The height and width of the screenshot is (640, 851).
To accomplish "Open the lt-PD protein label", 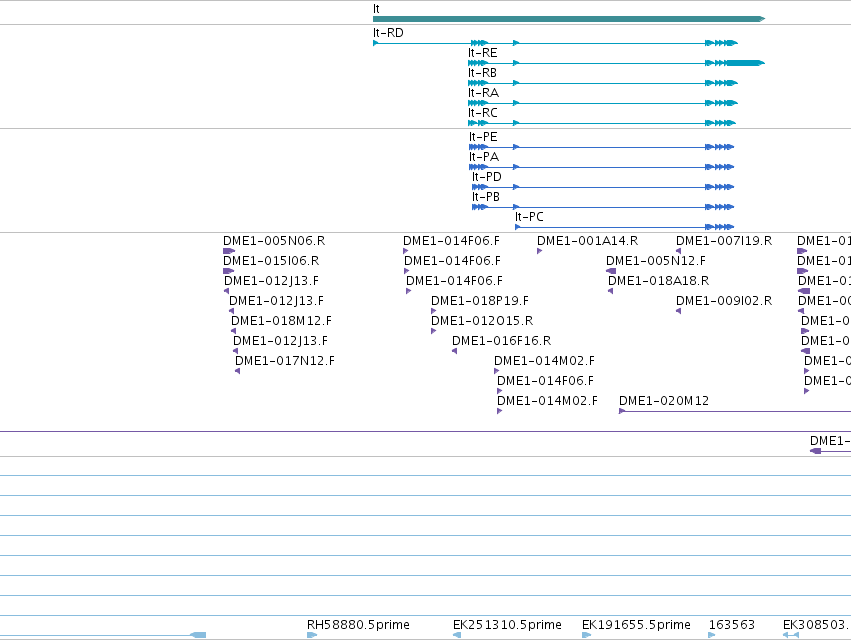I will click(x=486, y=177).
